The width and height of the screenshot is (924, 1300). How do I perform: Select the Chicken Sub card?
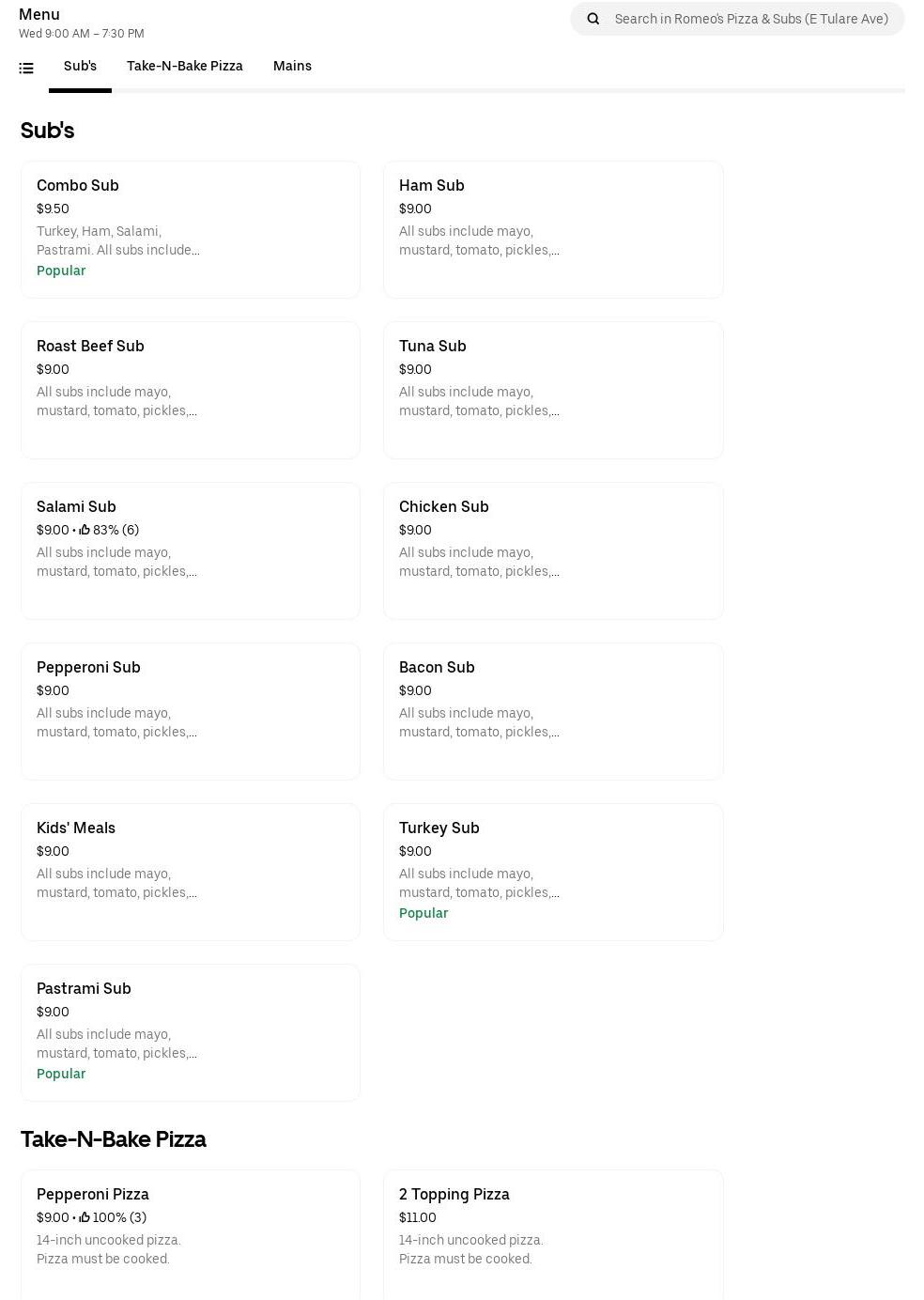(553, 550)
